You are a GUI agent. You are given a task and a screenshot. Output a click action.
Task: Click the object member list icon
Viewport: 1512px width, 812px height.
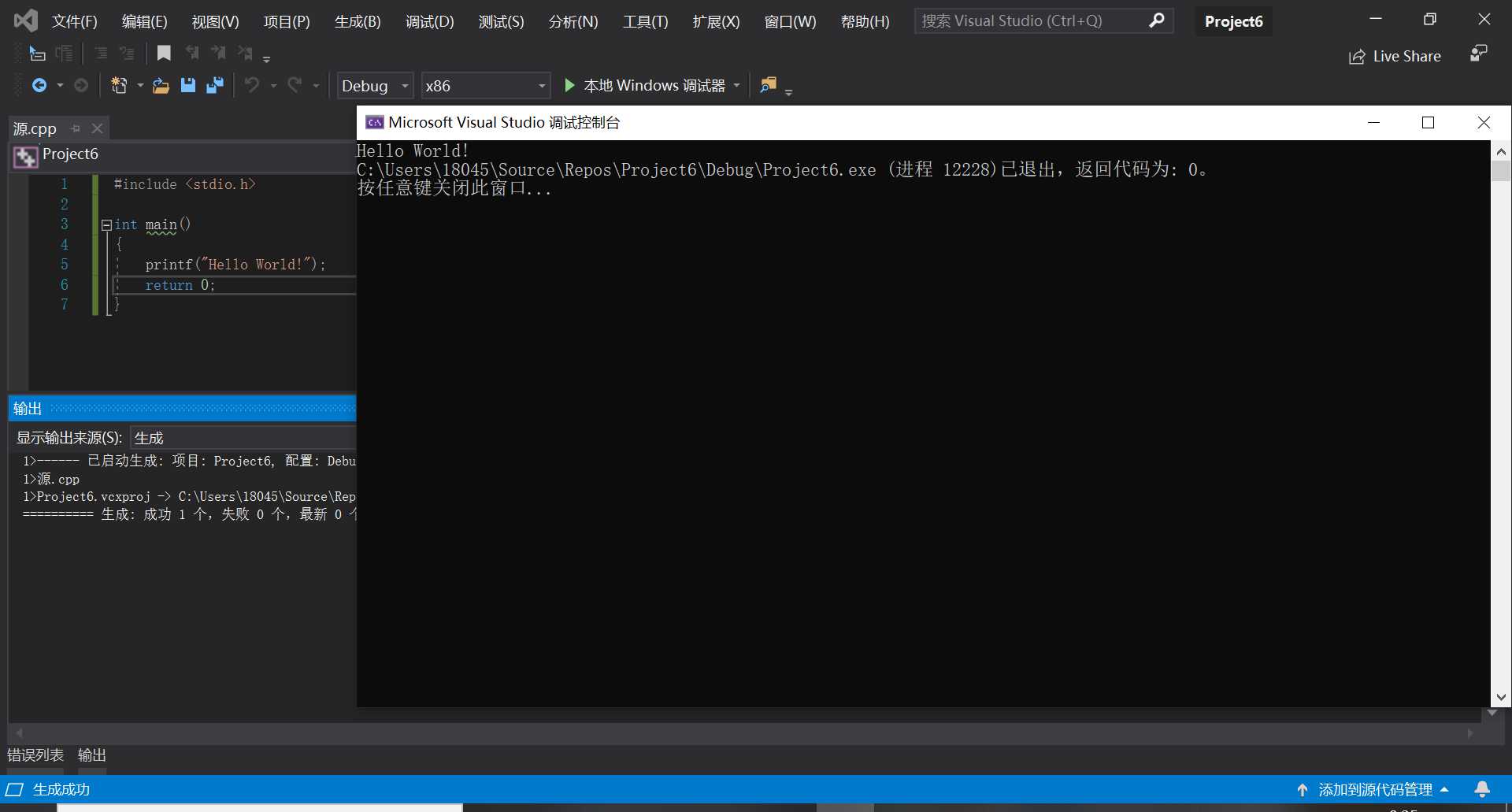coord(37,54)
